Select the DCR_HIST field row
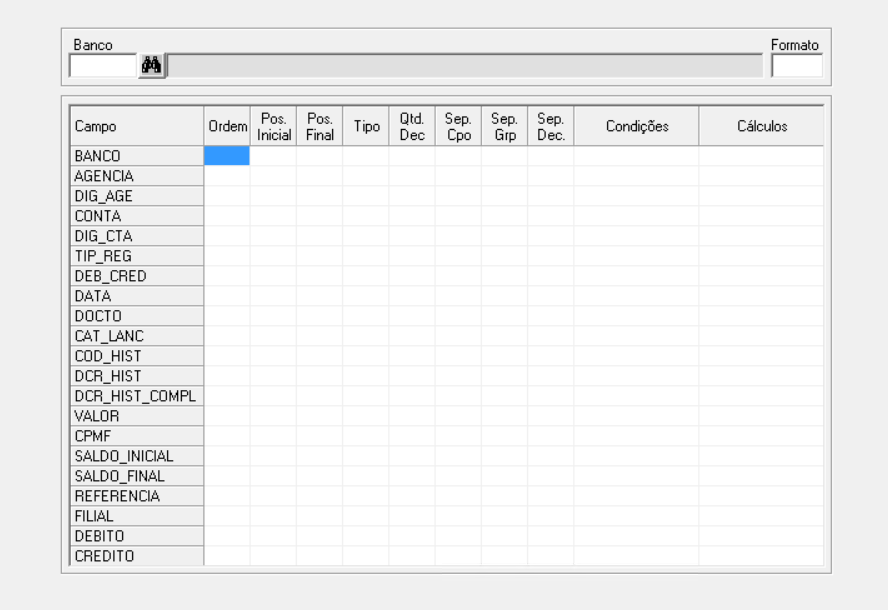 point(136,376)
